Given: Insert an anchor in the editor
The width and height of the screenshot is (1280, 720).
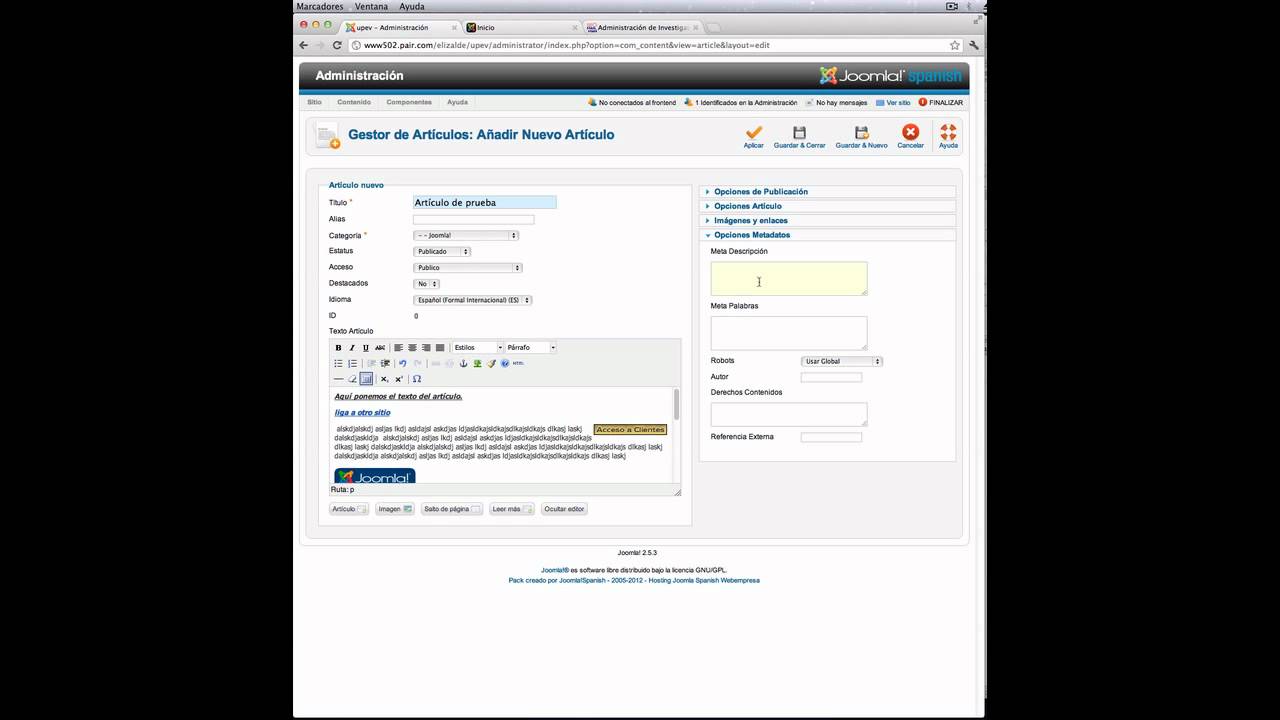Looking at the screenshot, I should point(463,364).
